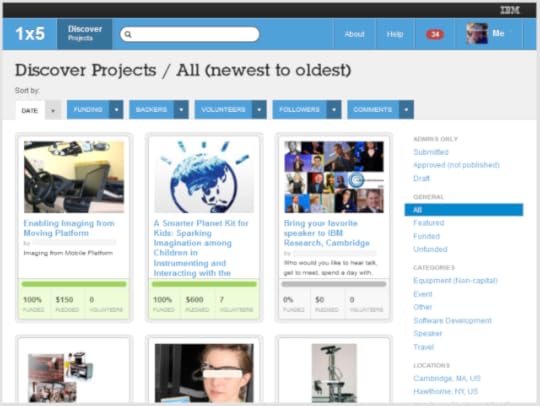Show Unfunded projects
540x406 pixels.
point(430,249)
